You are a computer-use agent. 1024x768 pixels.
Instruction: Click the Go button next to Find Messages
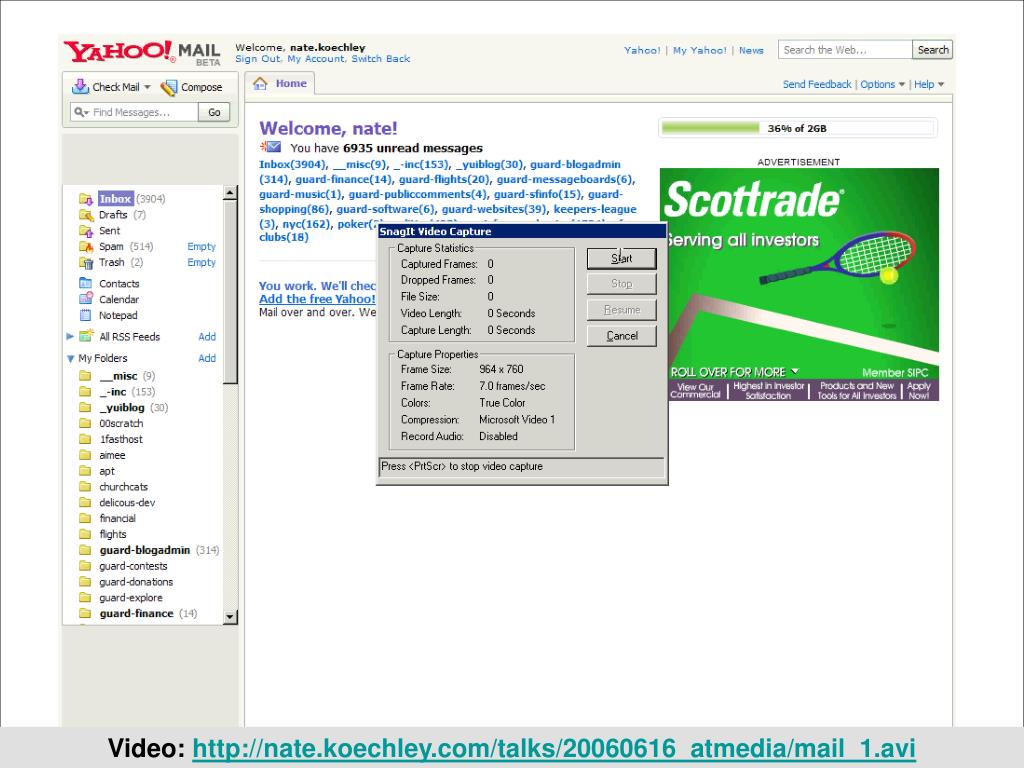pos(214,112)
